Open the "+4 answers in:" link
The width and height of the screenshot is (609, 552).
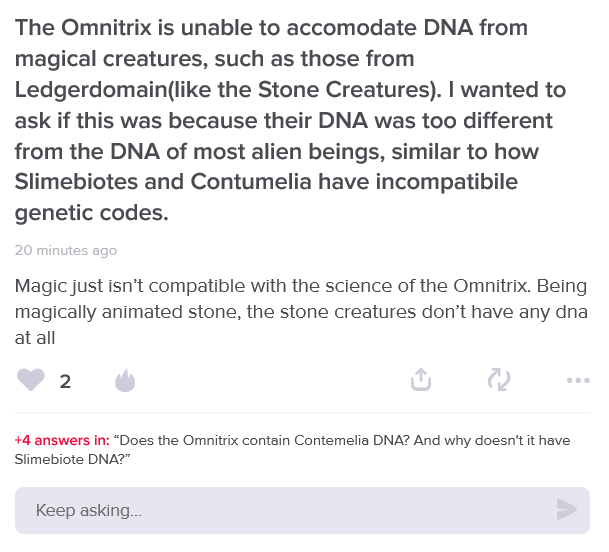click(x=62, y=440)
